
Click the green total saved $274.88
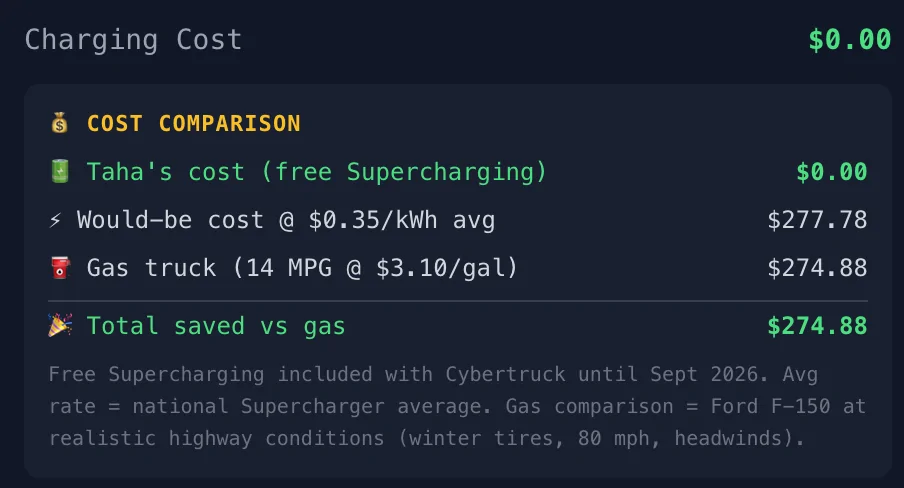(x=817, y=326)
